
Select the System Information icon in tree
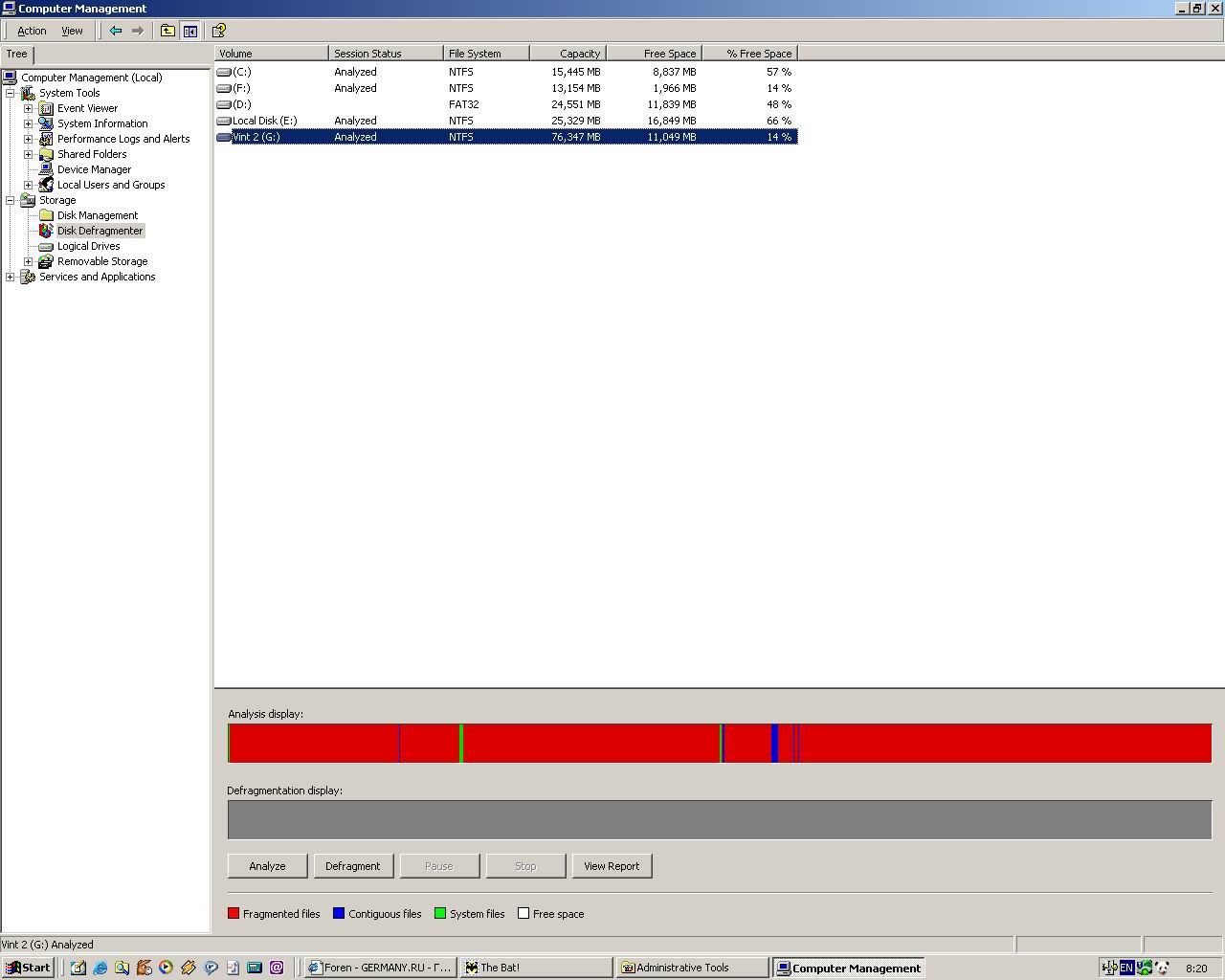point(46,123)
